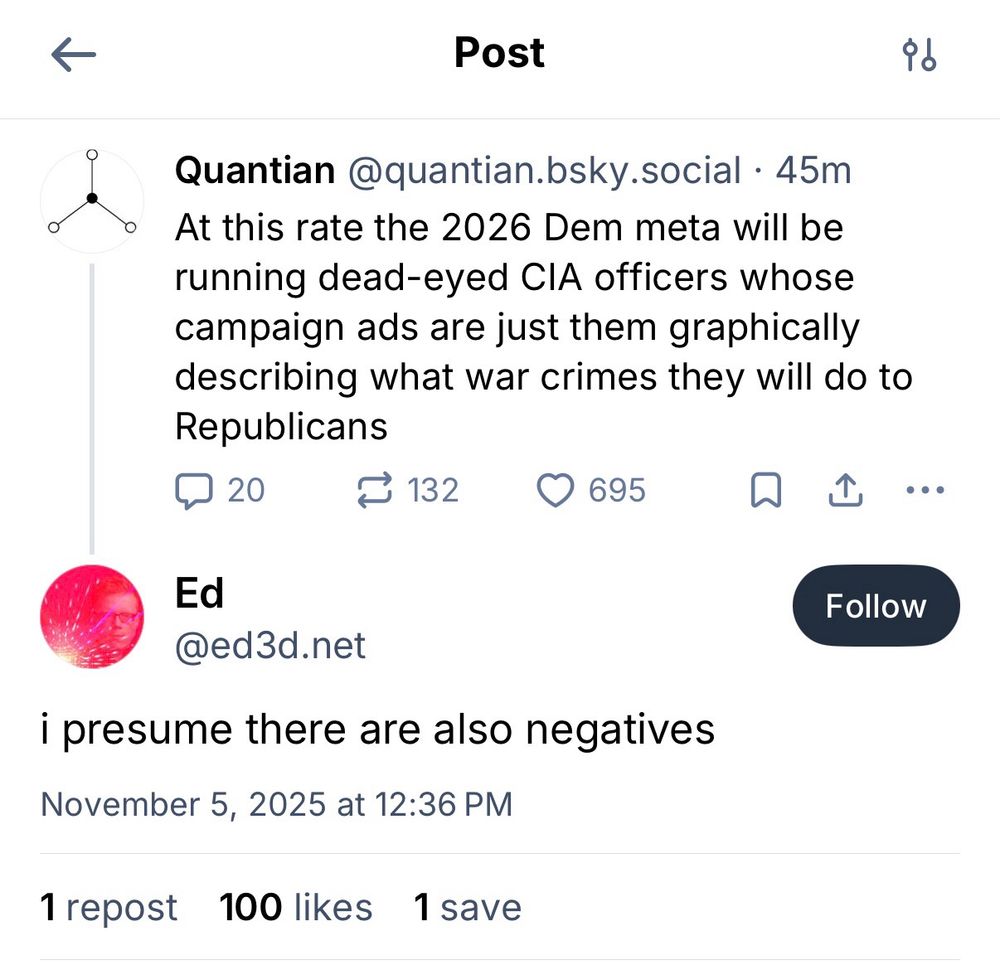
Task: Follow the user Ed
Action: click(x=876, y=605)
